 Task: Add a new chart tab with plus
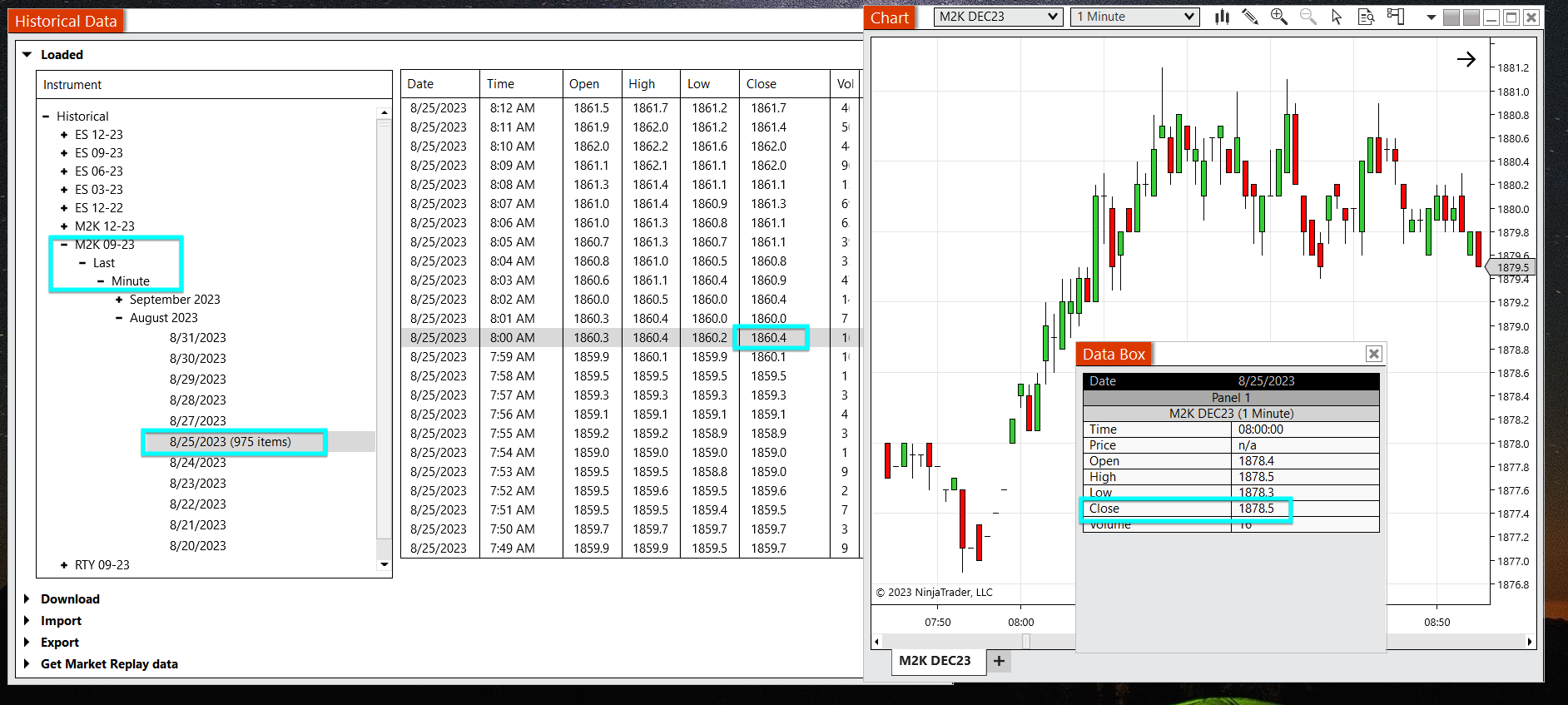click(x=999, y=661)
